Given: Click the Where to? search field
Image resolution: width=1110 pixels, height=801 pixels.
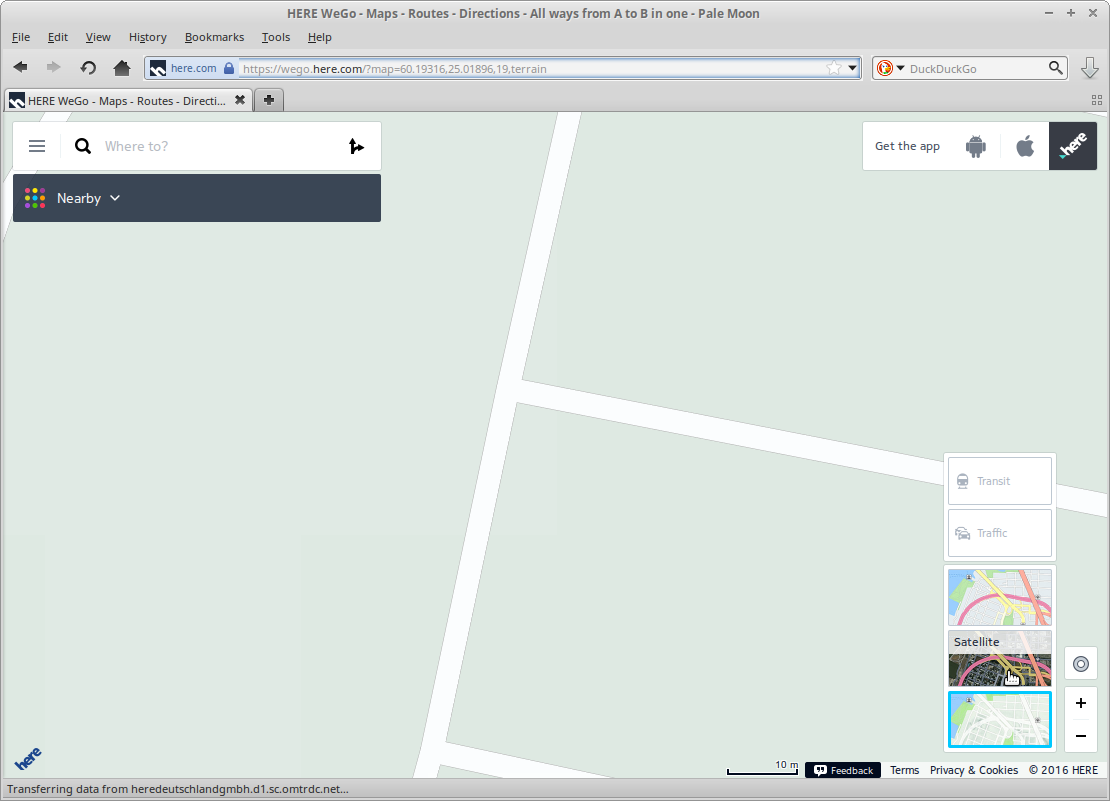Looking at the screenshot, I should (x=219, y=146).
